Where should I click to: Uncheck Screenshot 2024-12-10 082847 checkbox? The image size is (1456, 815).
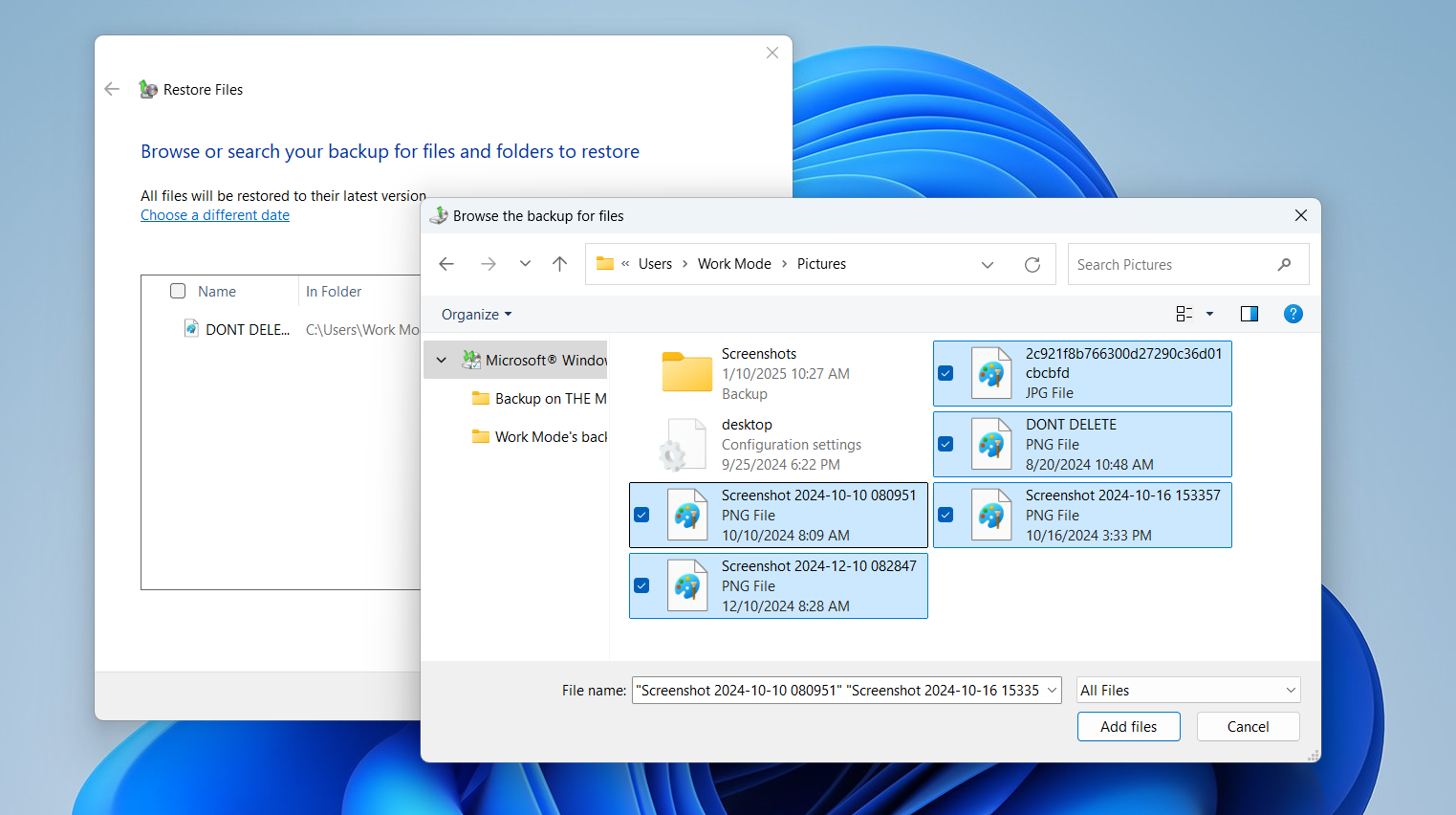[x=641, y=585]
